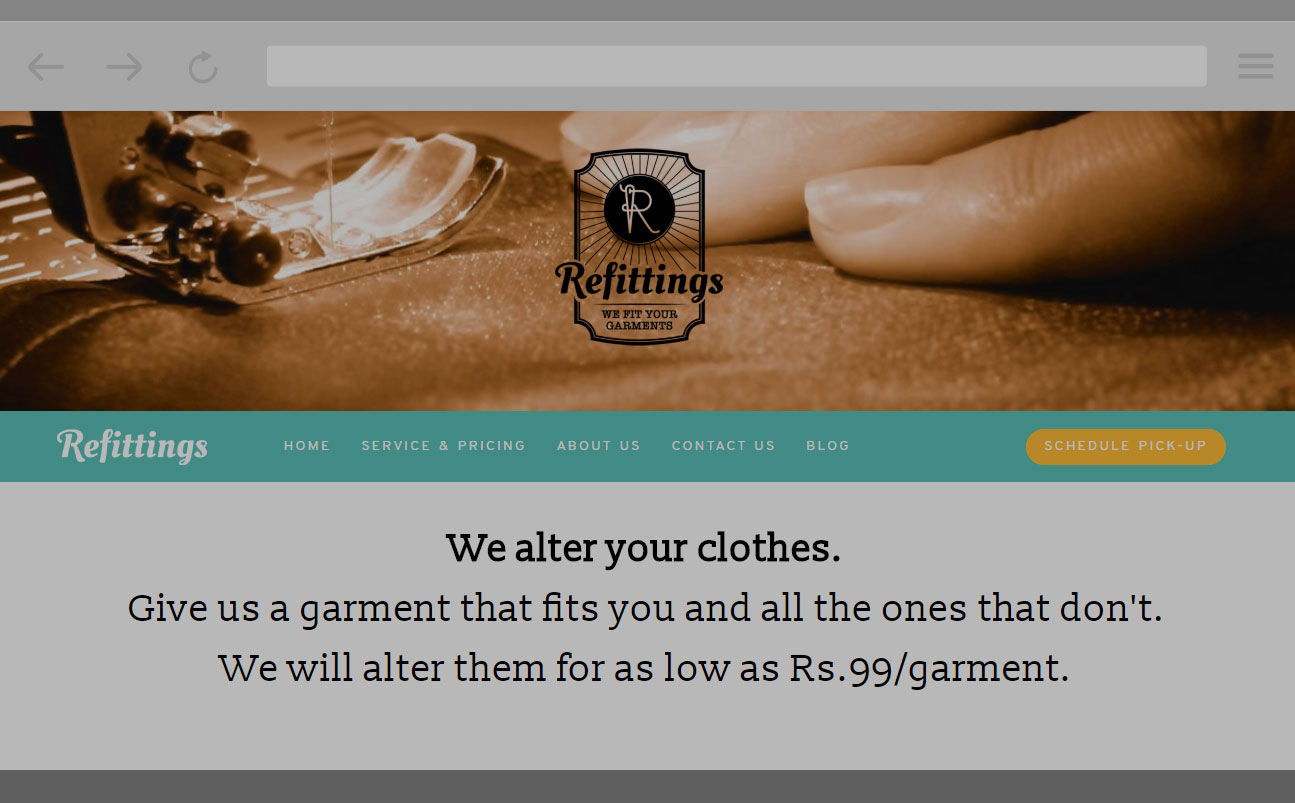Click the circular needle R emblem
The width and height of the screenshot is (1295, 803).
pyautogui.click(x=639, y=209)
